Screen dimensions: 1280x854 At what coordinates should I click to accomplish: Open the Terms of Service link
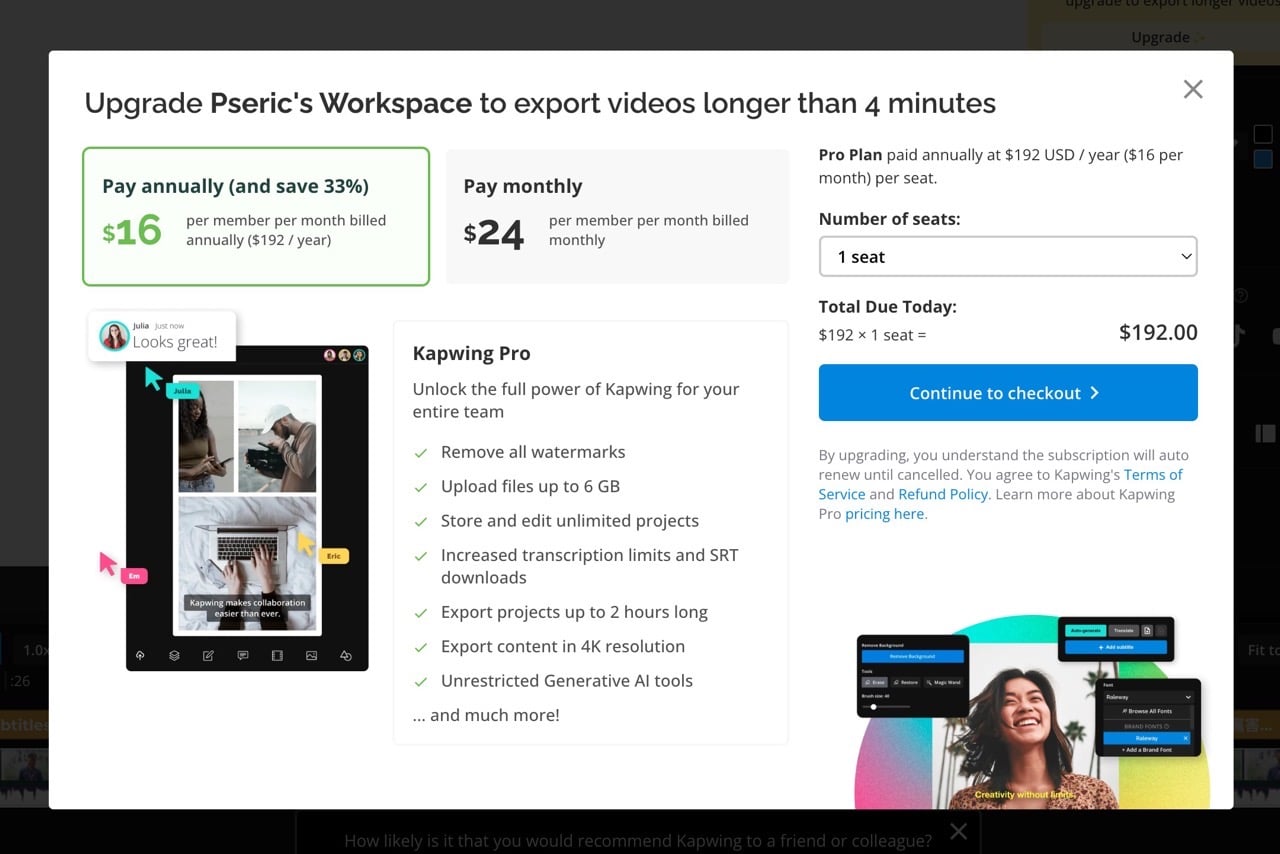coord(1153,475)
